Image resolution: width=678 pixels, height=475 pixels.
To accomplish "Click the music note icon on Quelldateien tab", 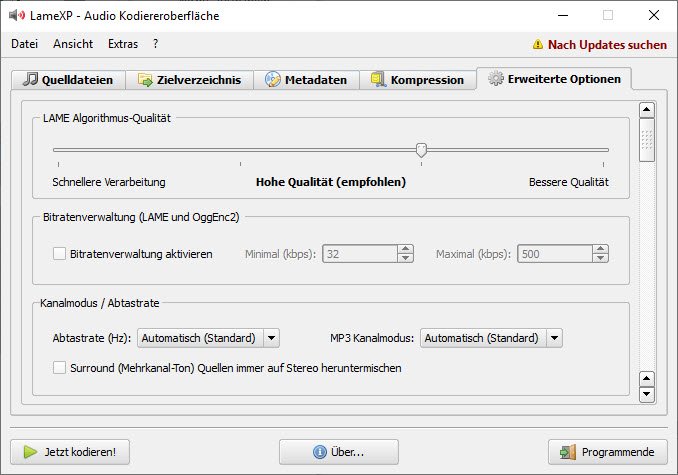I will click(31, 80).
